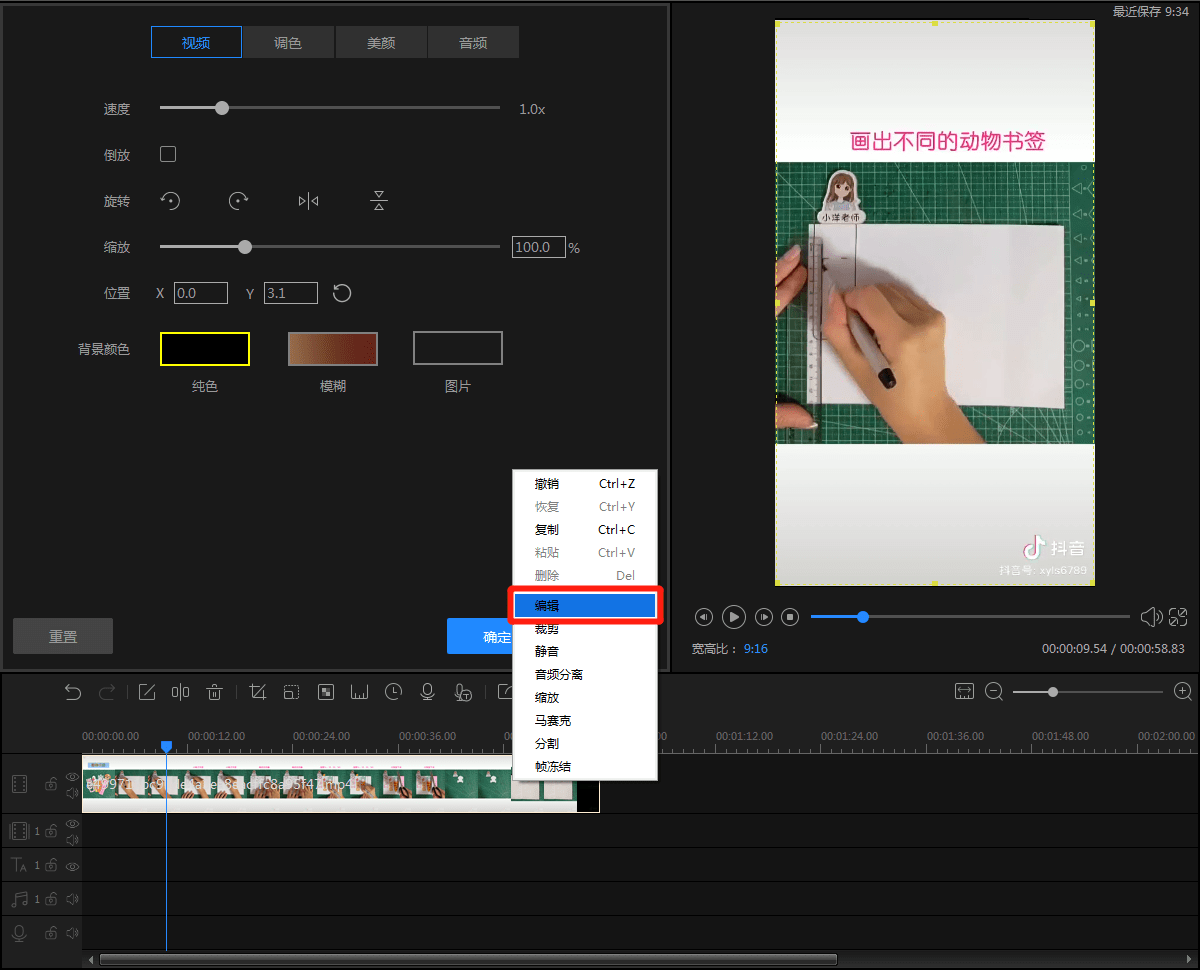Open the 9:16 aspect ratio selector
Viewport: 1200px width, 970px height.
click(755, 648)
